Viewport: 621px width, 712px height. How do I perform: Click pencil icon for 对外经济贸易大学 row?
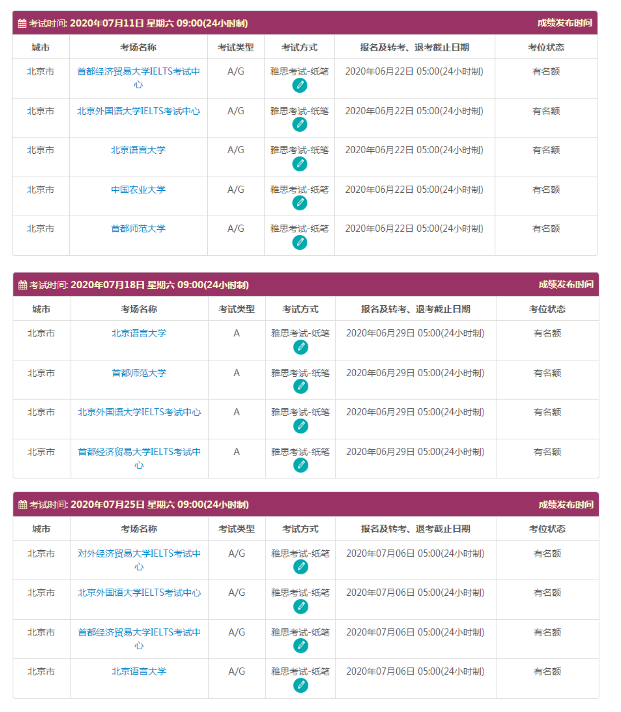[300, 567]
